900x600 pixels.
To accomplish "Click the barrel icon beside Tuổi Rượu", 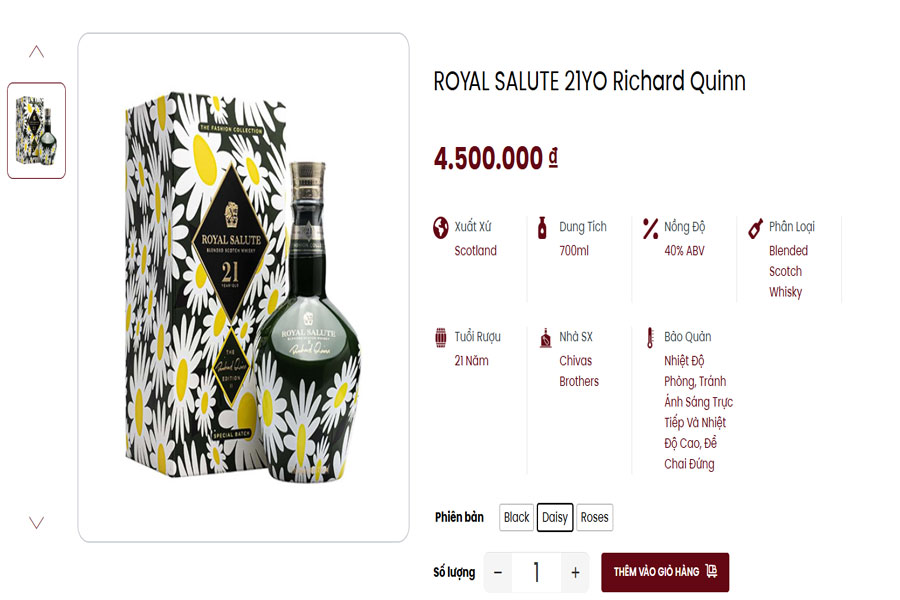I will coord(440,337).
